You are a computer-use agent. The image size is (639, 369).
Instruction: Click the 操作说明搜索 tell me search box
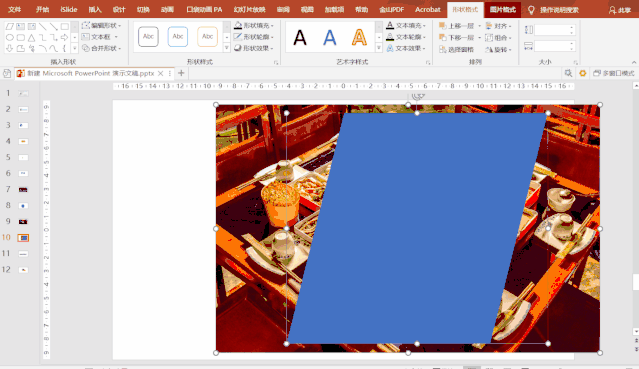click(559, 10)
